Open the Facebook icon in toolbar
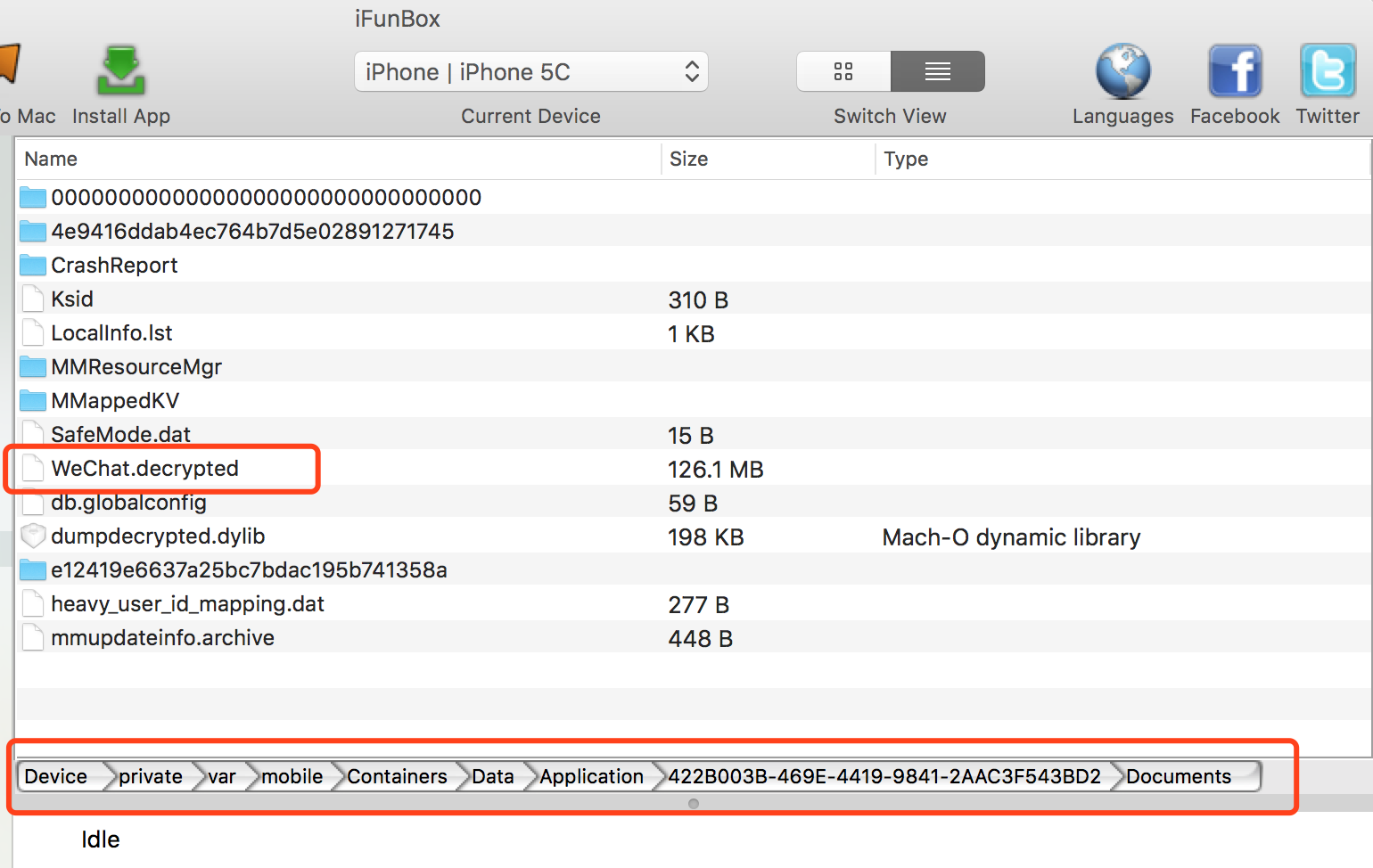The height and width of the screenshot is (868, 1373). 1235,70
